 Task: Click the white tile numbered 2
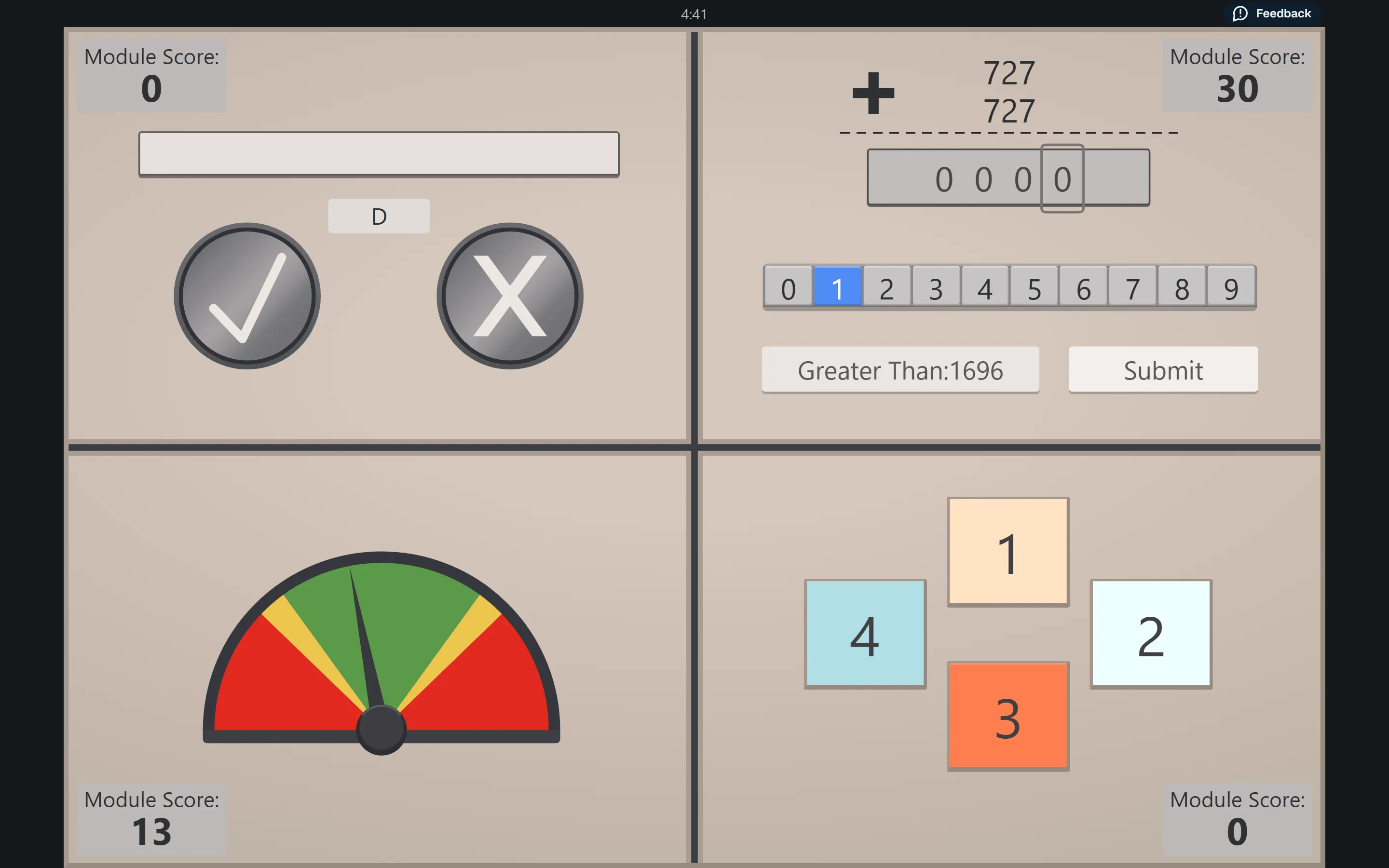click(x=1151, y=634)
